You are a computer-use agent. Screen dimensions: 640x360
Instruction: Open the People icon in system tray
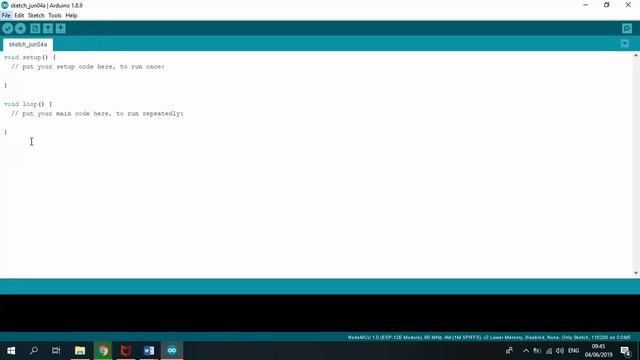click(509, 351)
